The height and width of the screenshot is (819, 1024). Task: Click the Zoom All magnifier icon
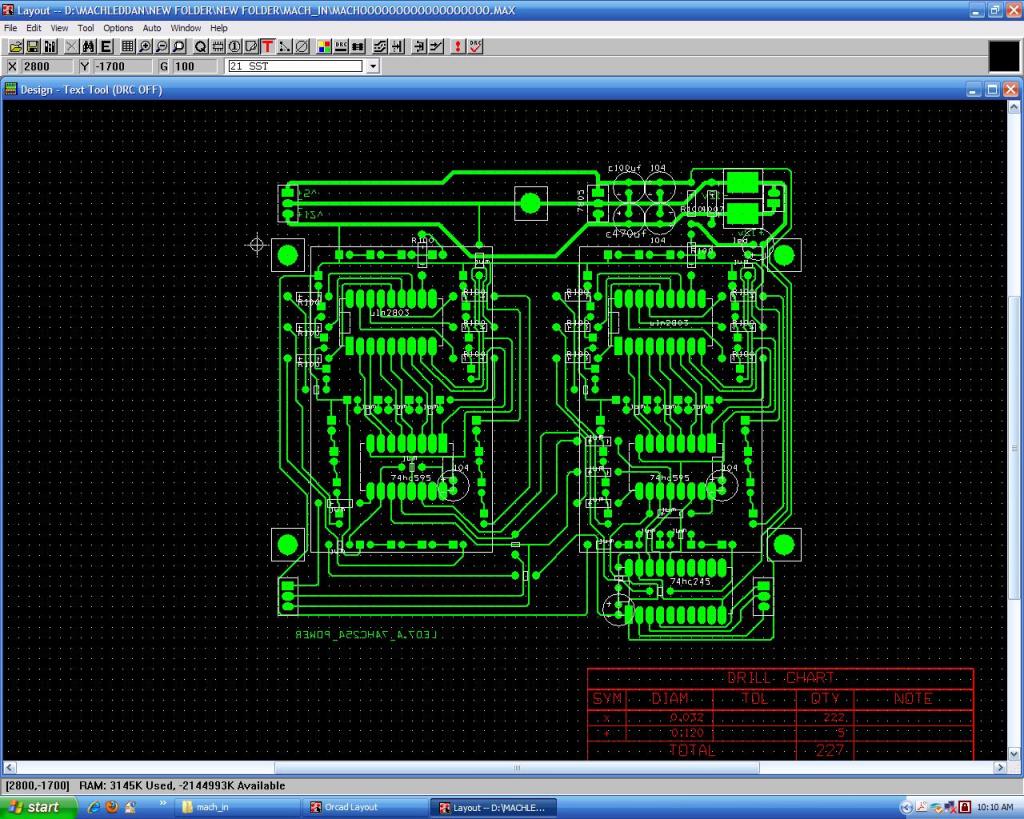[178, 46]
